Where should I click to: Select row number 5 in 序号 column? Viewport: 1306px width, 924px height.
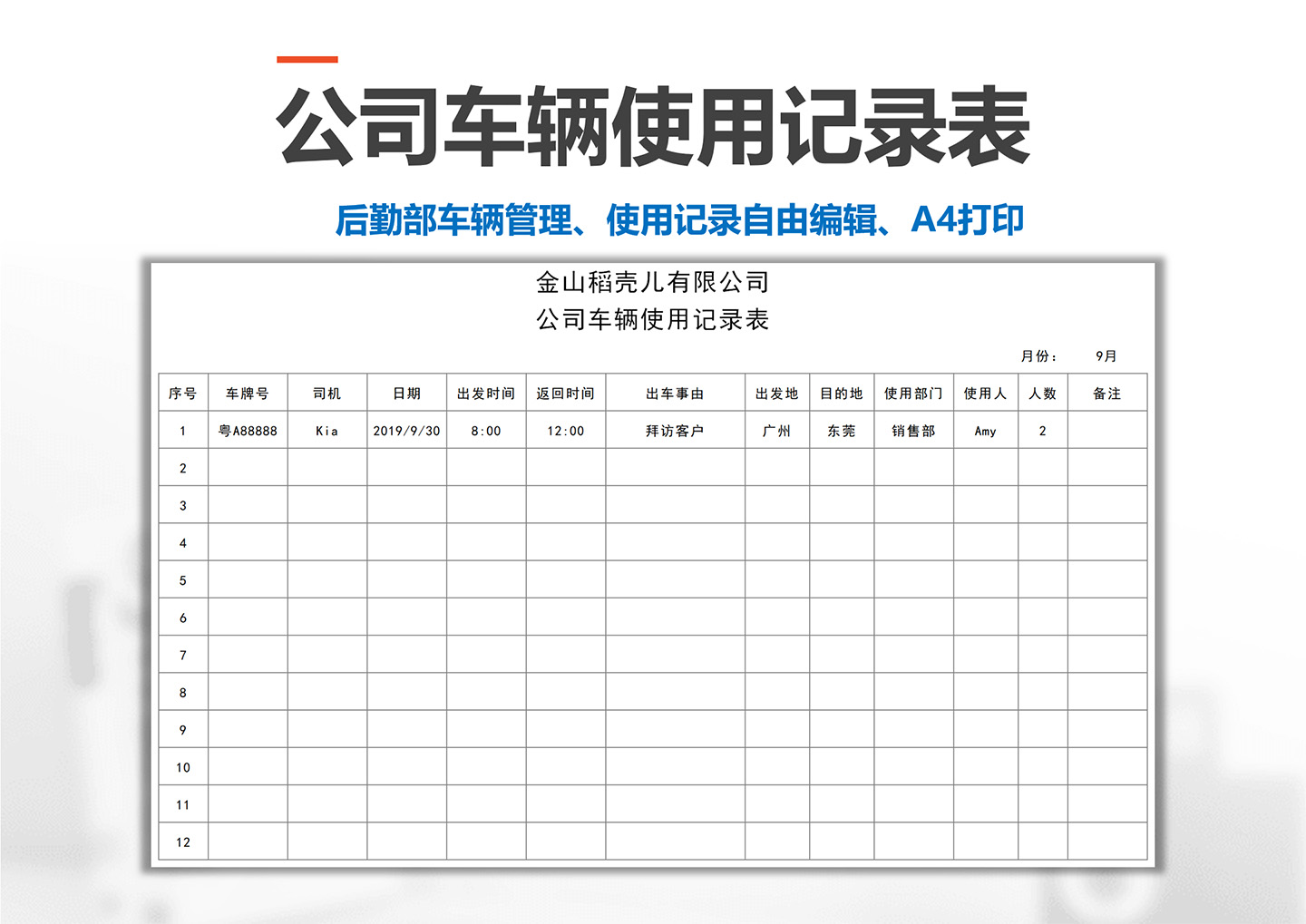click(183, 579)
